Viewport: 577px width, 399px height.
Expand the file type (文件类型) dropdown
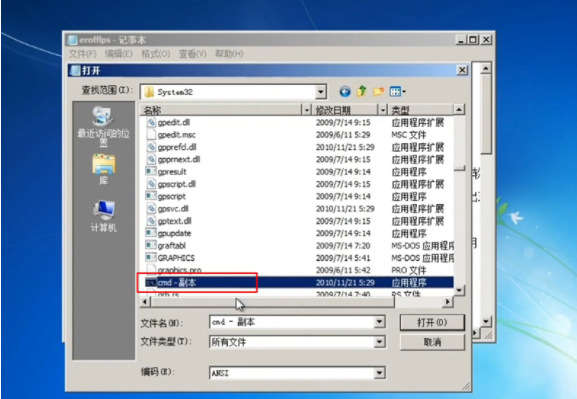pyautogui.click(x=379, y=342)
